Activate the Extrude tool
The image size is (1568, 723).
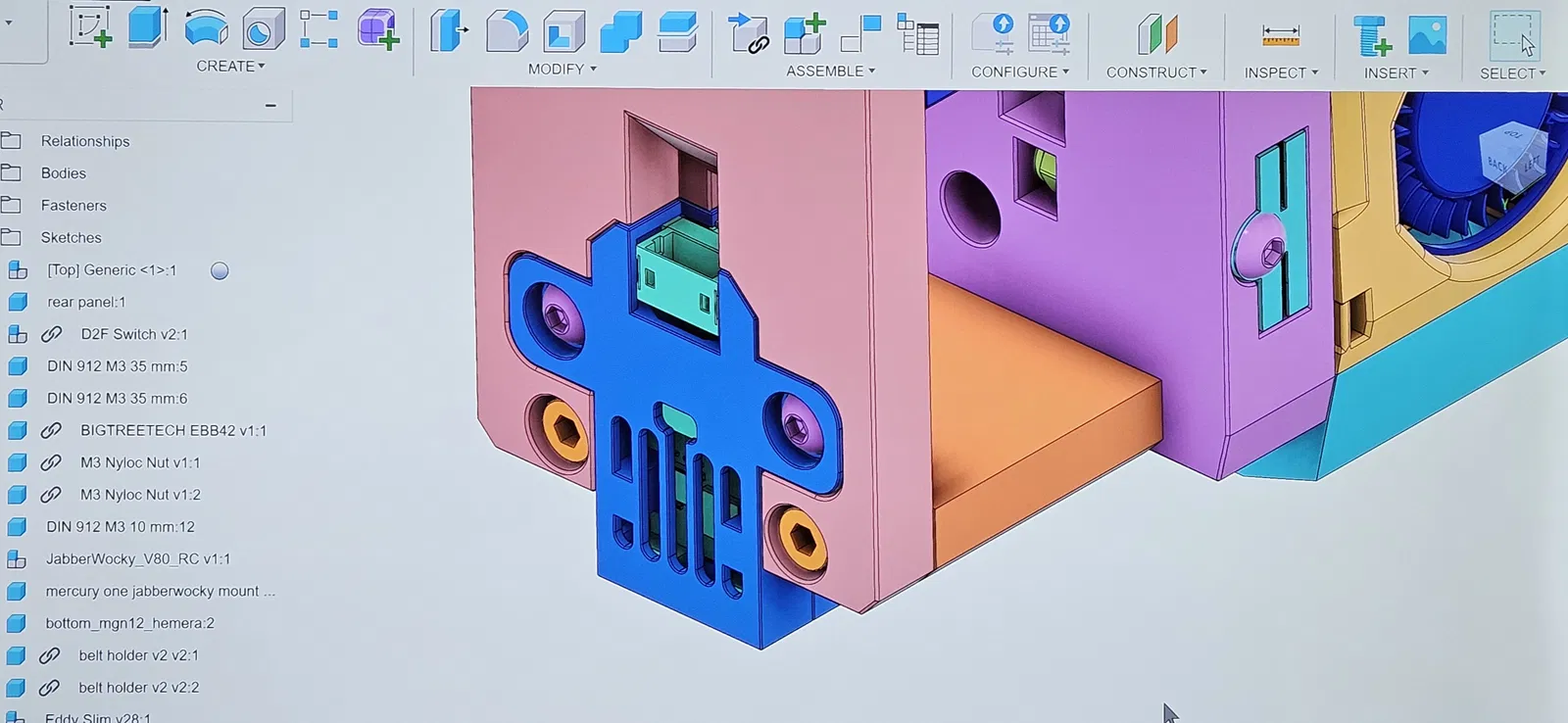click(148, 27)
